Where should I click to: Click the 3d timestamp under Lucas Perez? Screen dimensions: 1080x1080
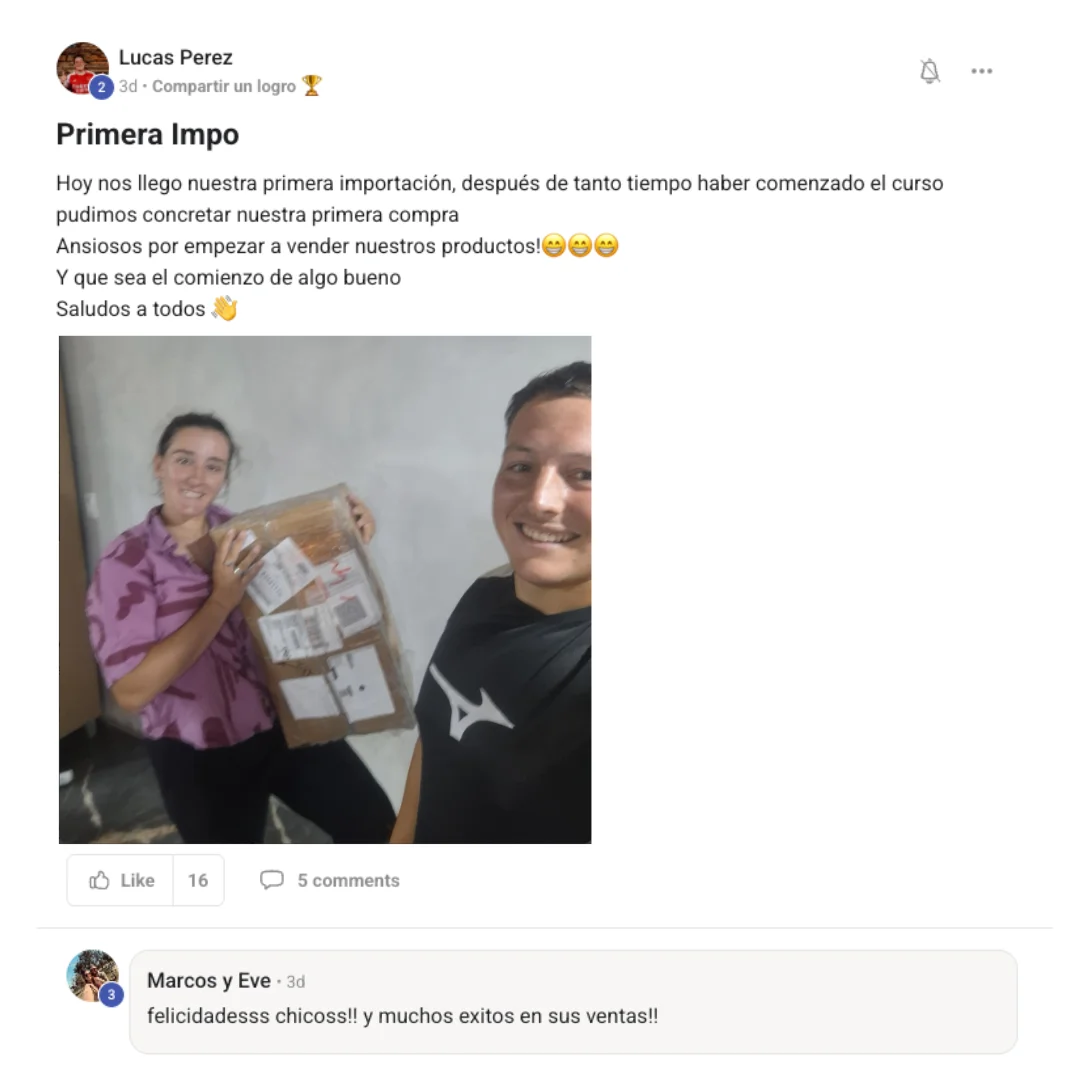[x=128, y=87]
